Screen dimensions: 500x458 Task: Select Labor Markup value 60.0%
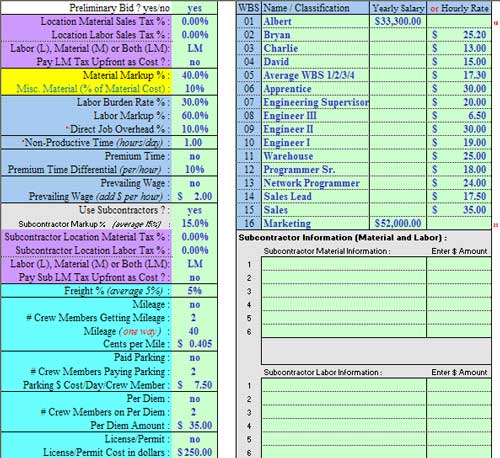click(195, 116)
